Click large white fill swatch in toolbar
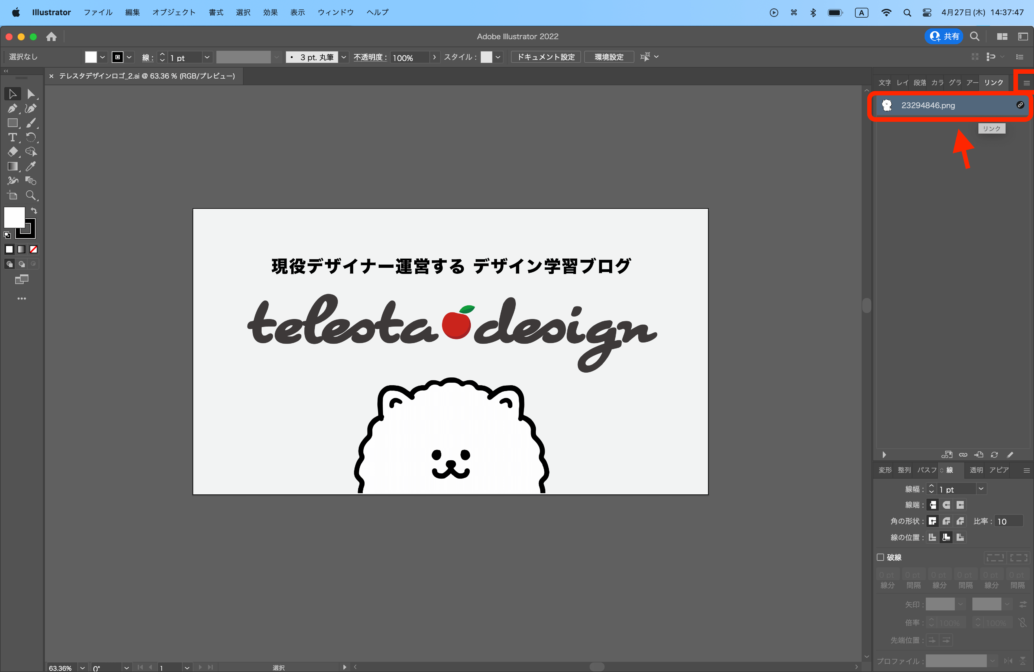The width and height of the screenshot is (1034, 672). coord(14,217)
